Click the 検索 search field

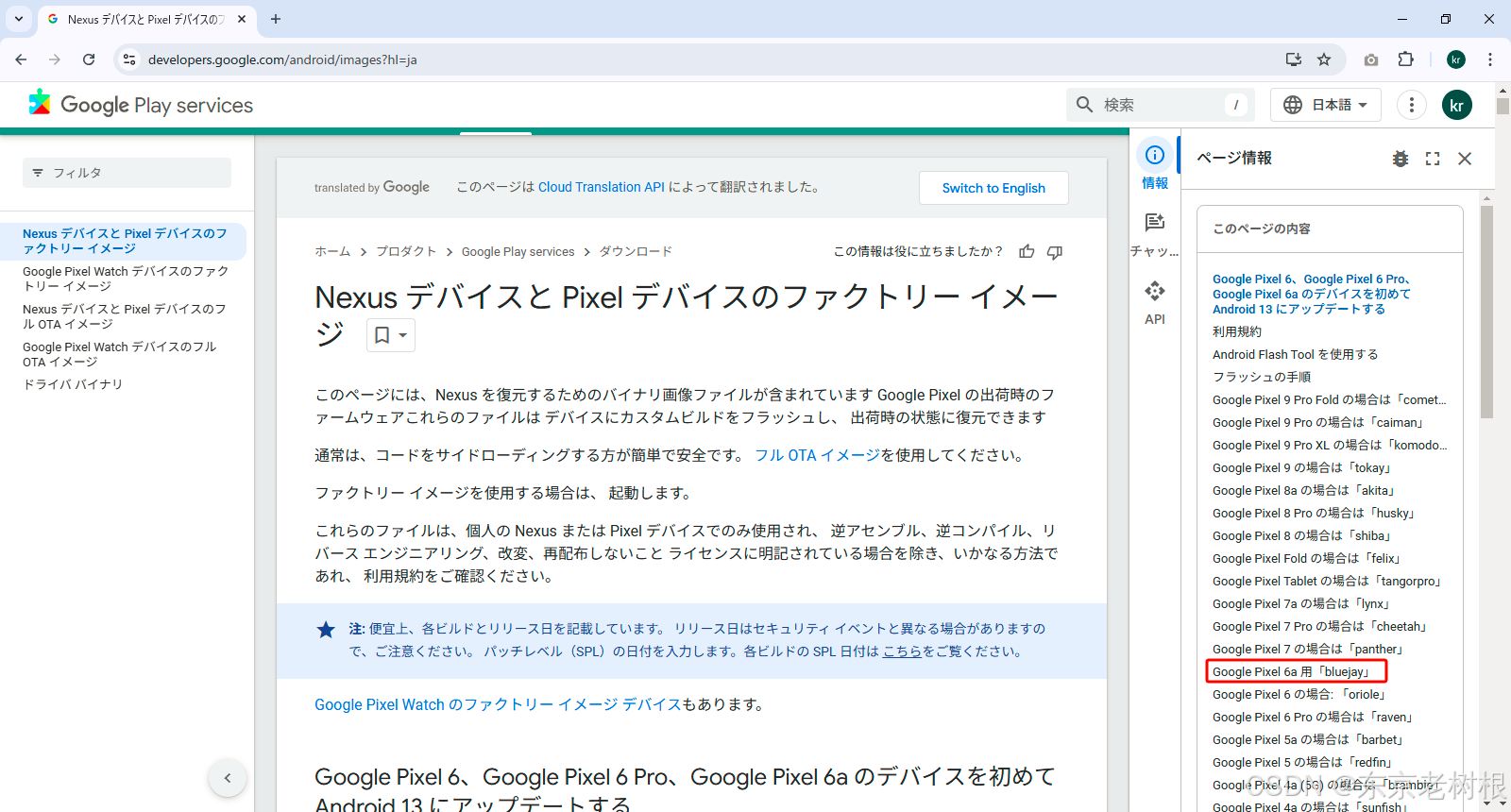pos(1161,105)
